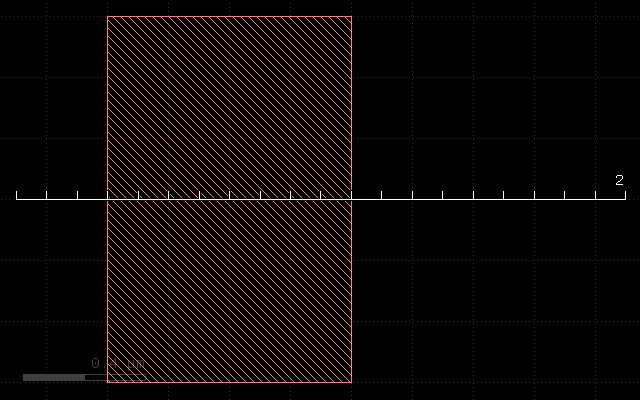The height and width of the screenshot is (400, 640).
Task: Click the top edge of the red rectangle
Action: click(x=229, y=17)
